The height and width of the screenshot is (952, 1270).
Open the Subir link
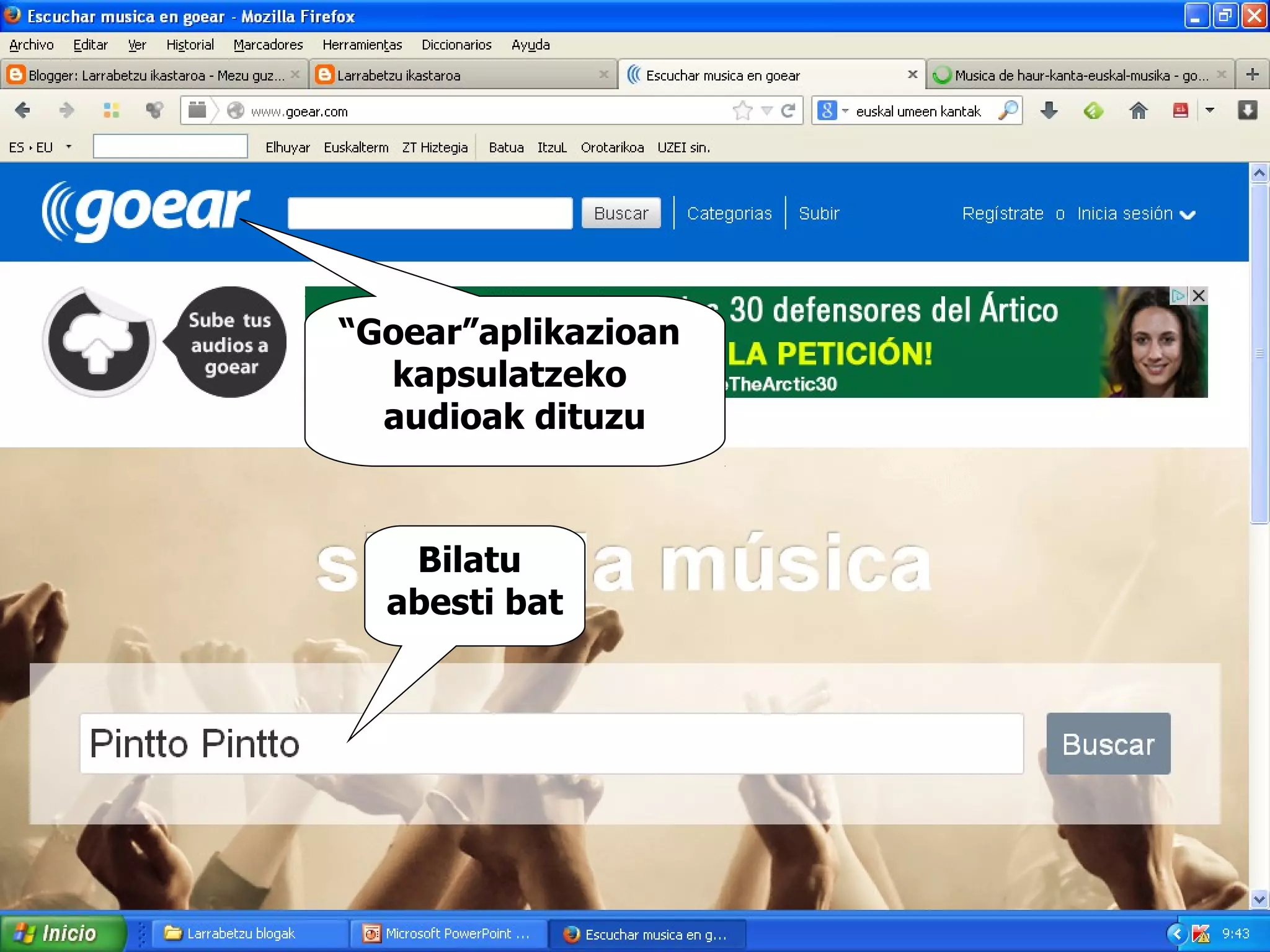click(819, 213)
